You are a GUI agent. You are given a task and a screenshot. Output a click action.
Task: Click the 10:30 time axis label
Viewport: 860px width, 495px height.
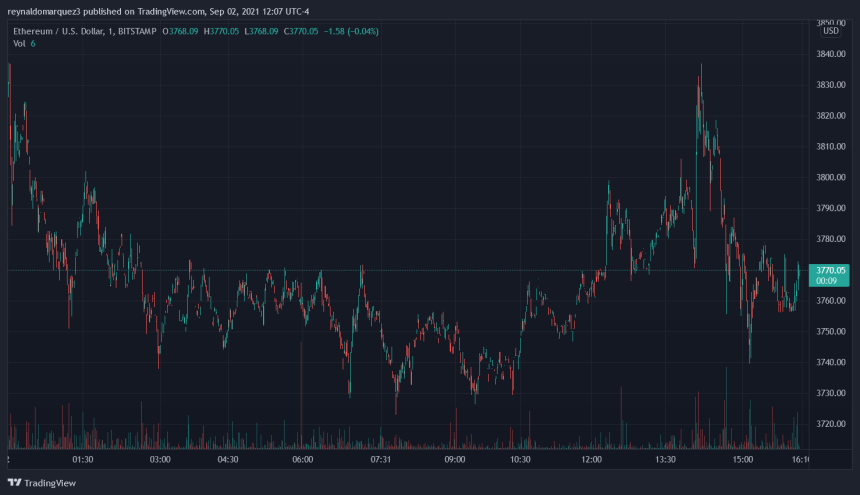pyautogui.click(x=520, y=459)
